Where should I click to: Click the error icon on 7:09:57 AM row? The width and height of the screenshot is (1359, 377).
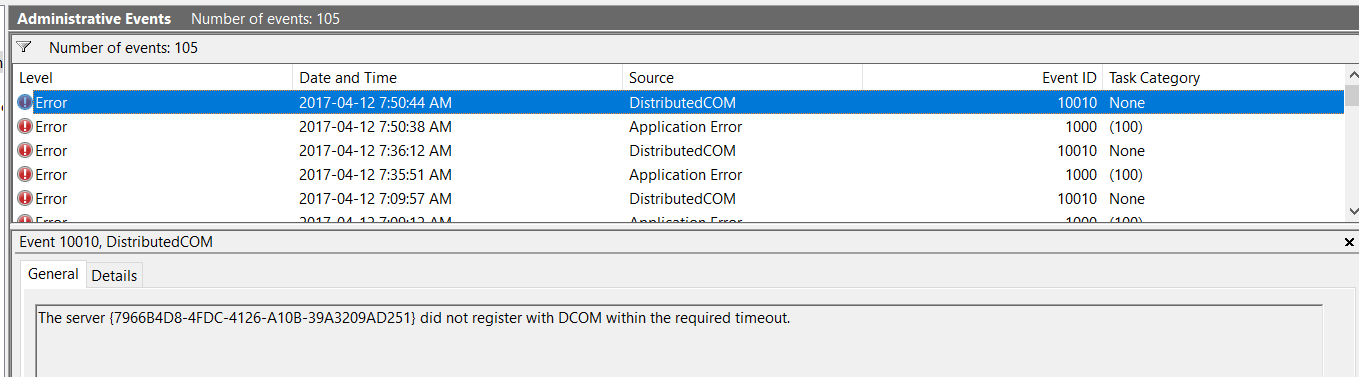(25, 198)
